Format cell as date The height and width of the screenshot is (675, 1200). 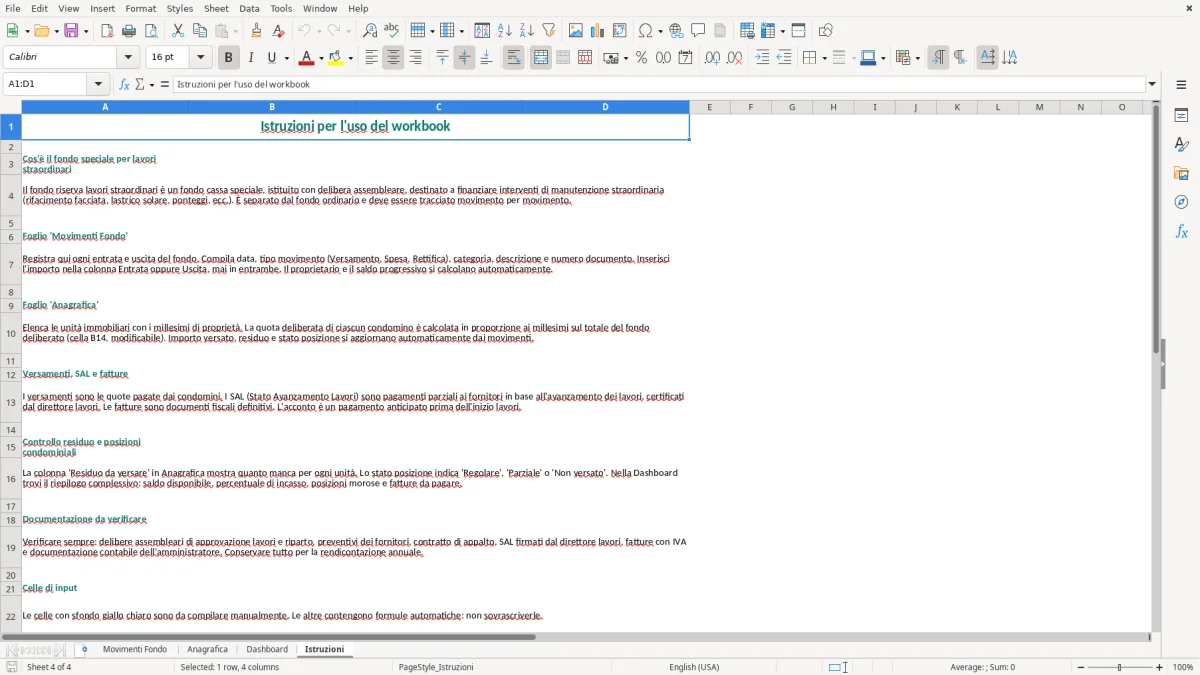click(x=685, y=58)
